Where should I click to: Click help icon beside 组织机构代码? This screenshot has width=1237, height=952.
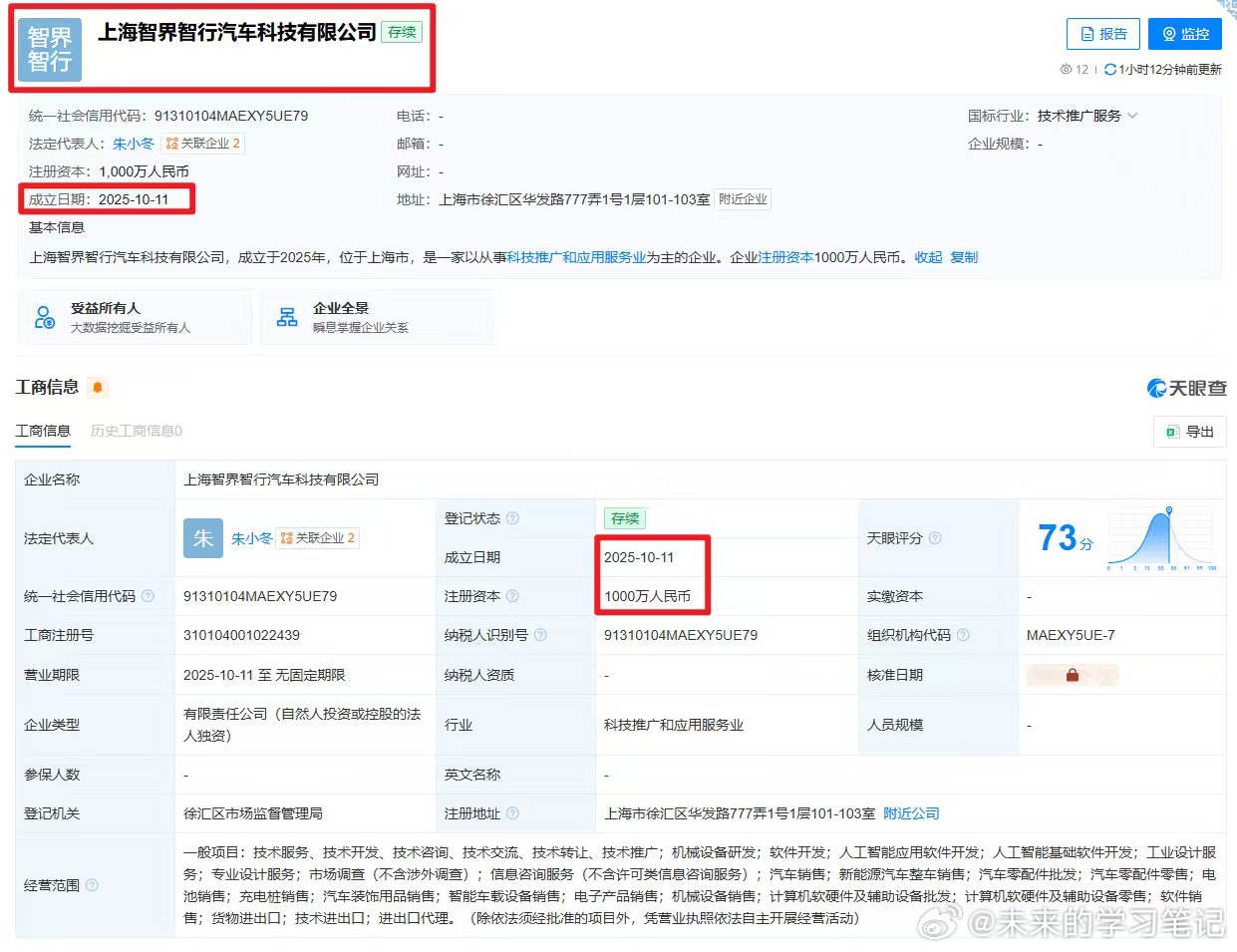coord(963,635)
